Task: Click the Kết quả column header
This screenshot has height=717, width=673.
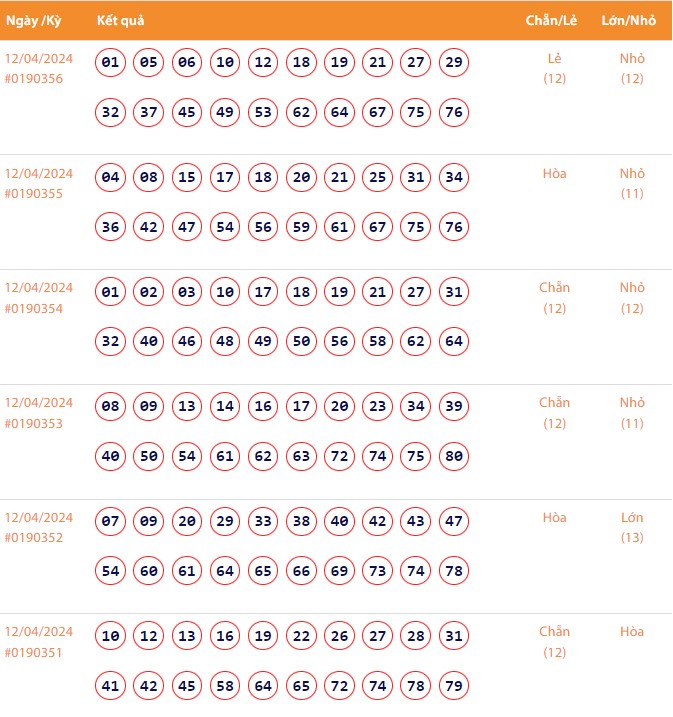Action: pyautogui.click(x=122, y=21)
